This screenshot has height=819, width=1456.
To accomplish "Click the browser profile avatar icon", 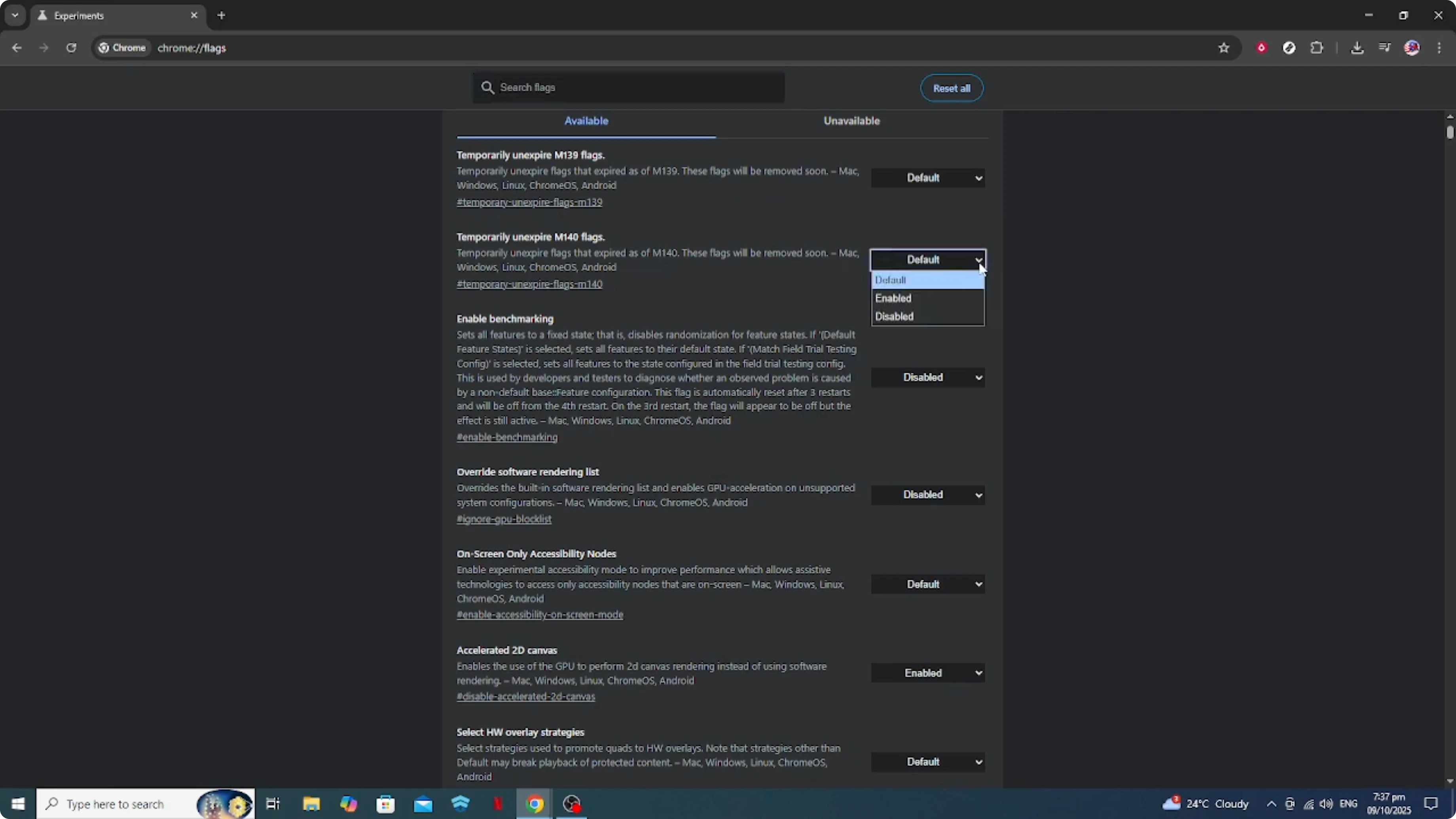I will tap(1412, 48).
